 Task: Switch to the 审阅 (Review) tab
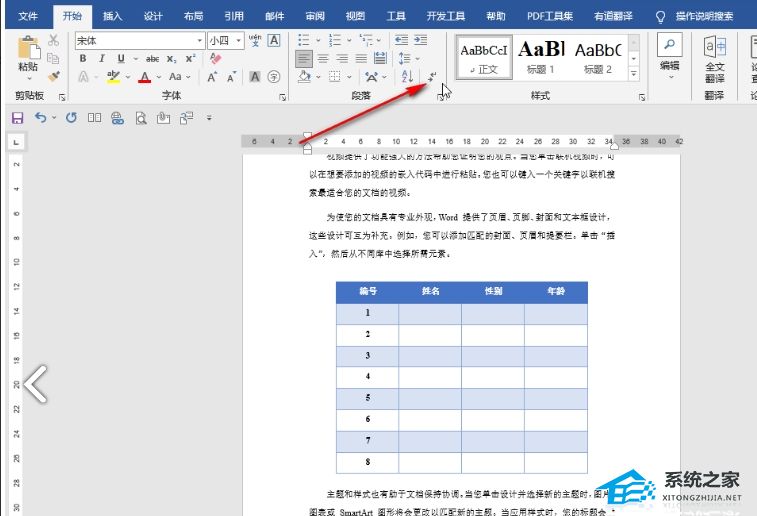pos(315,16)
